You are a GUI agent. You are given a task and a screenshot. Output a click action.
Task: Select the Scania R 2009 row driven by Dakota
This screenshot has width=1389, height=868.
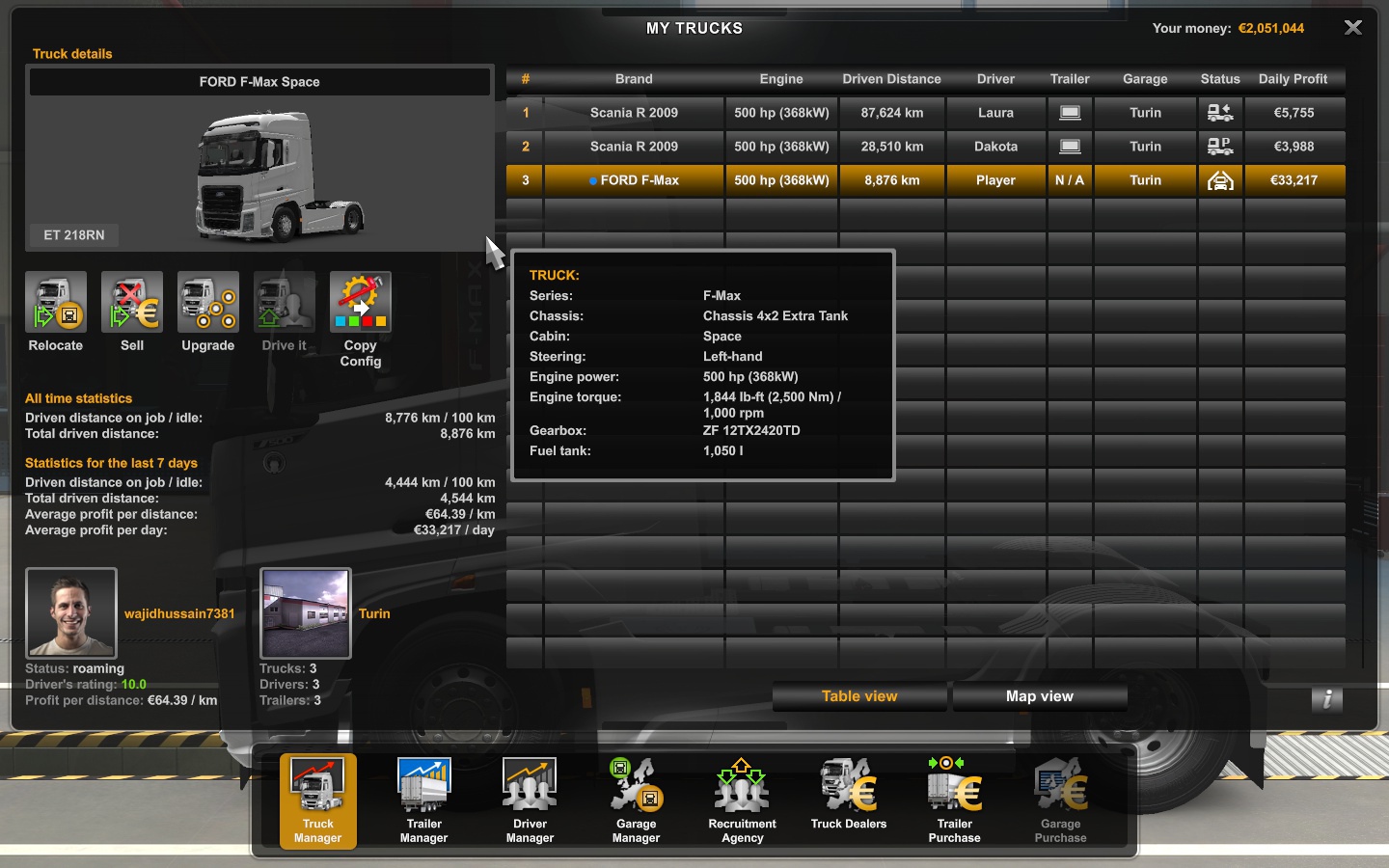926,147
